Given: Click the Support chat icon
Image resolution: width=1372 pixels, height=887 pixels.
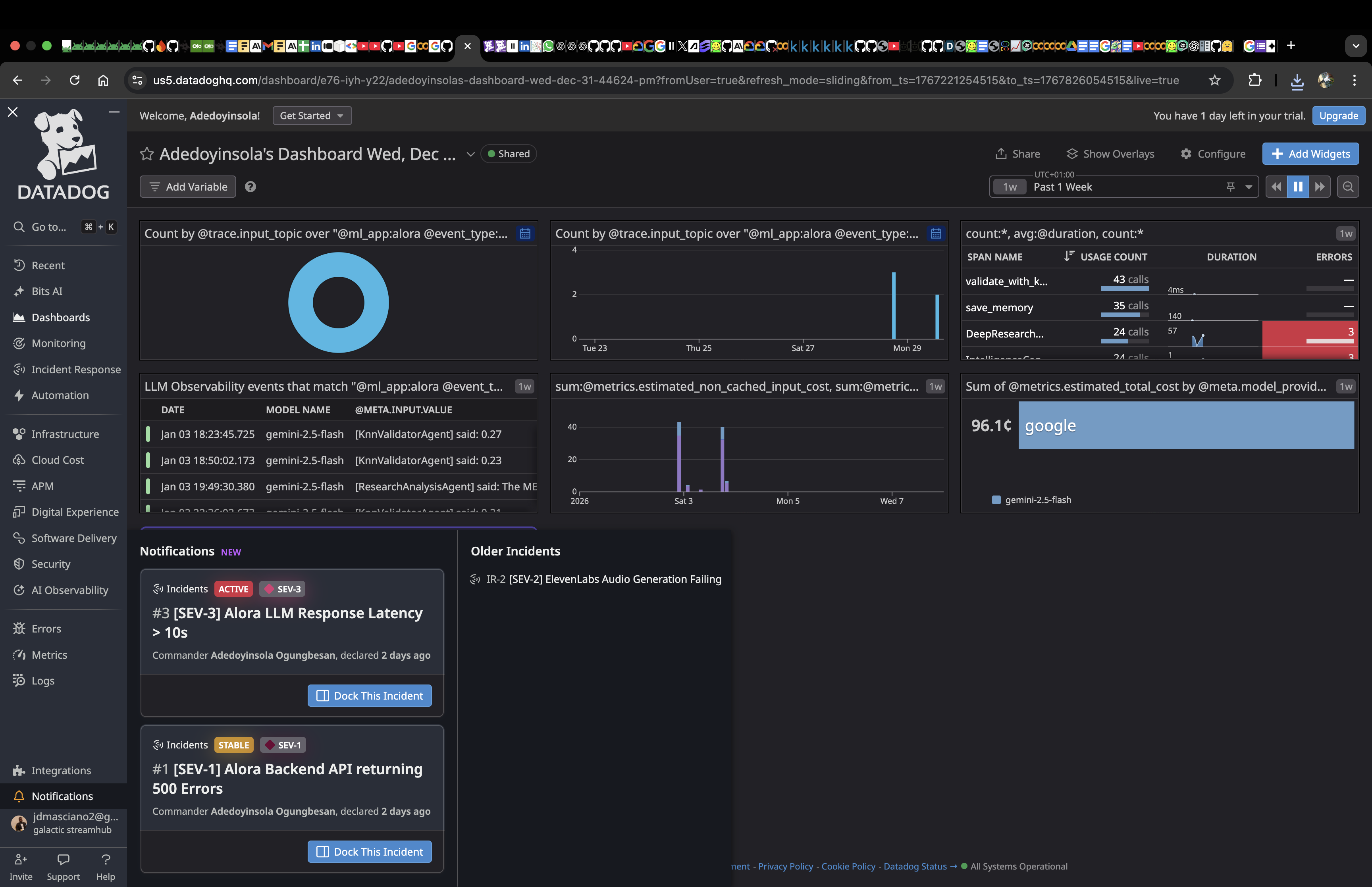Looking at the screenshot, I should [64, 859].
